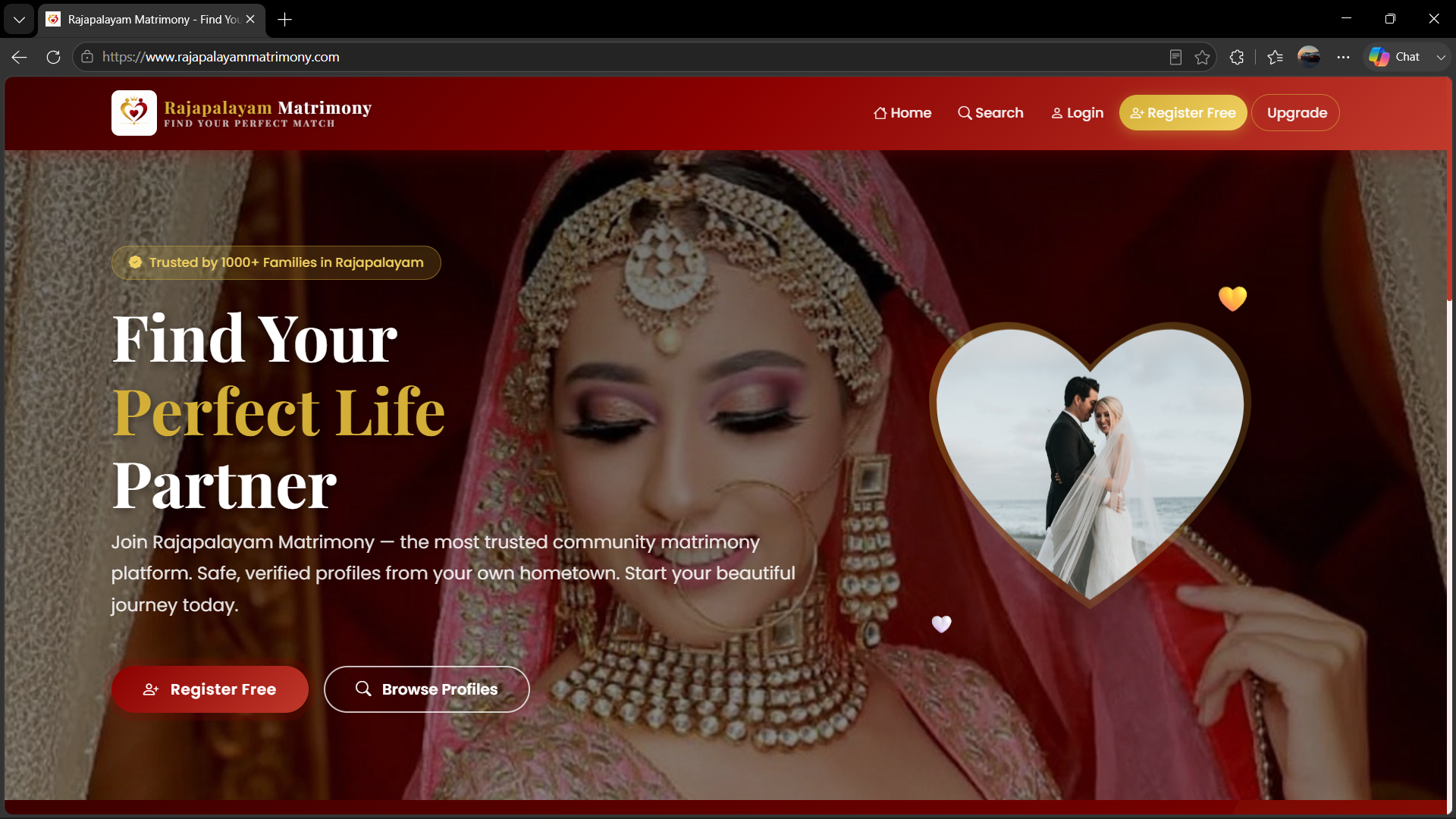This screenshot has height=819, width=1456.
Task: Reload the page with refresh icon
Action: (53, 57)
